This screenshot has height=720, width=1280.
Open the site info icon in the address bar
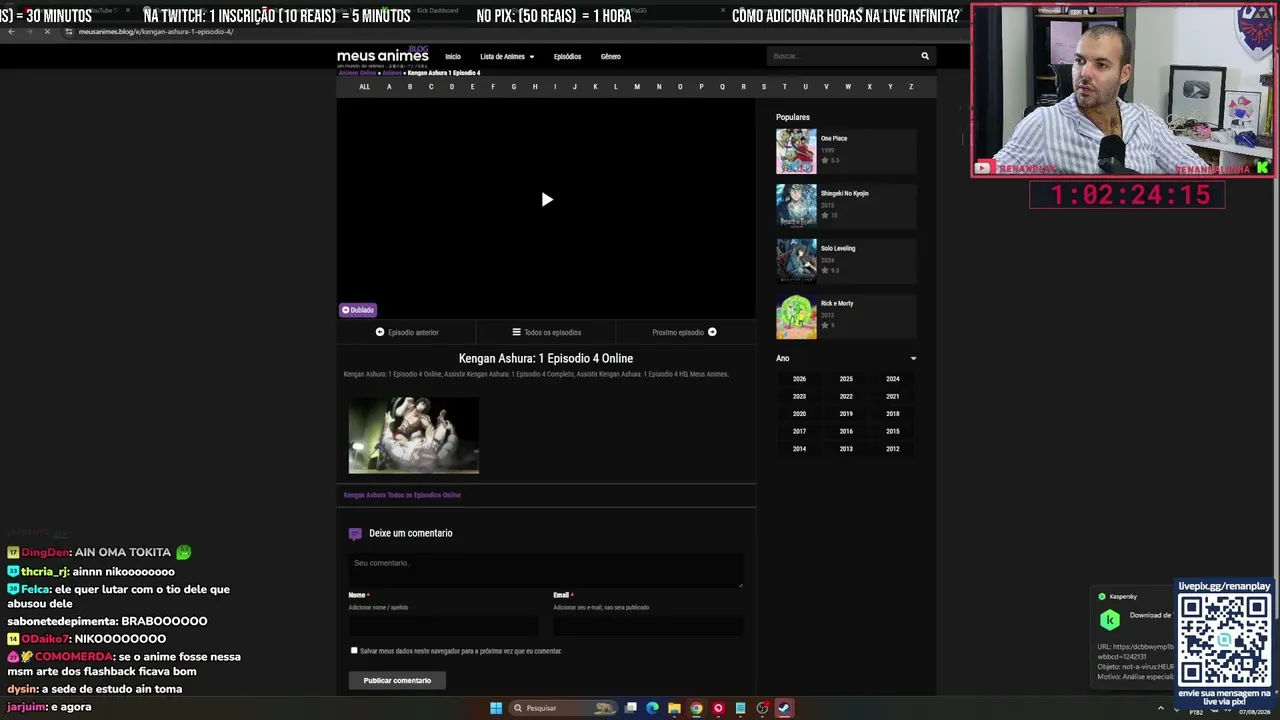pyautogui.click(x=69, y=31)
